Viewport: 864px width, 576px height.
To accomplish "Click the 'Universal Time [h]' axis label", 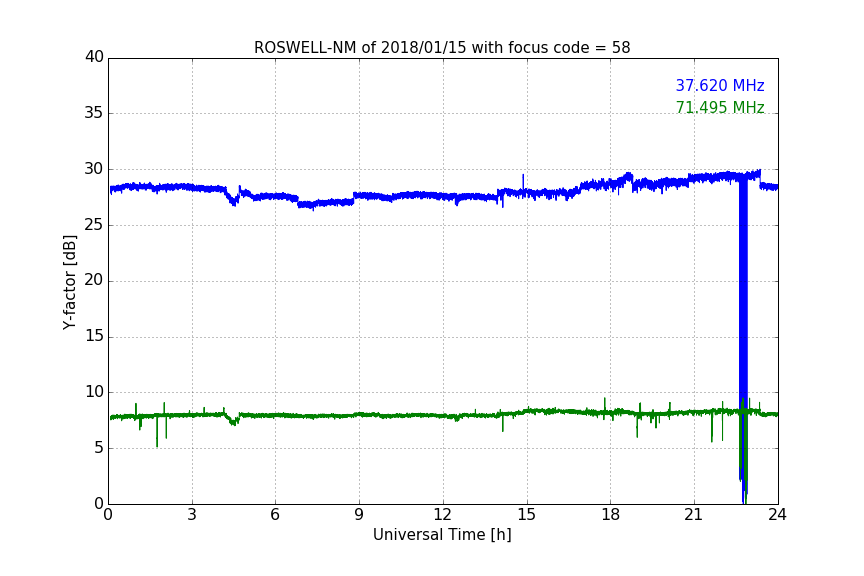I will coord(442,535).
